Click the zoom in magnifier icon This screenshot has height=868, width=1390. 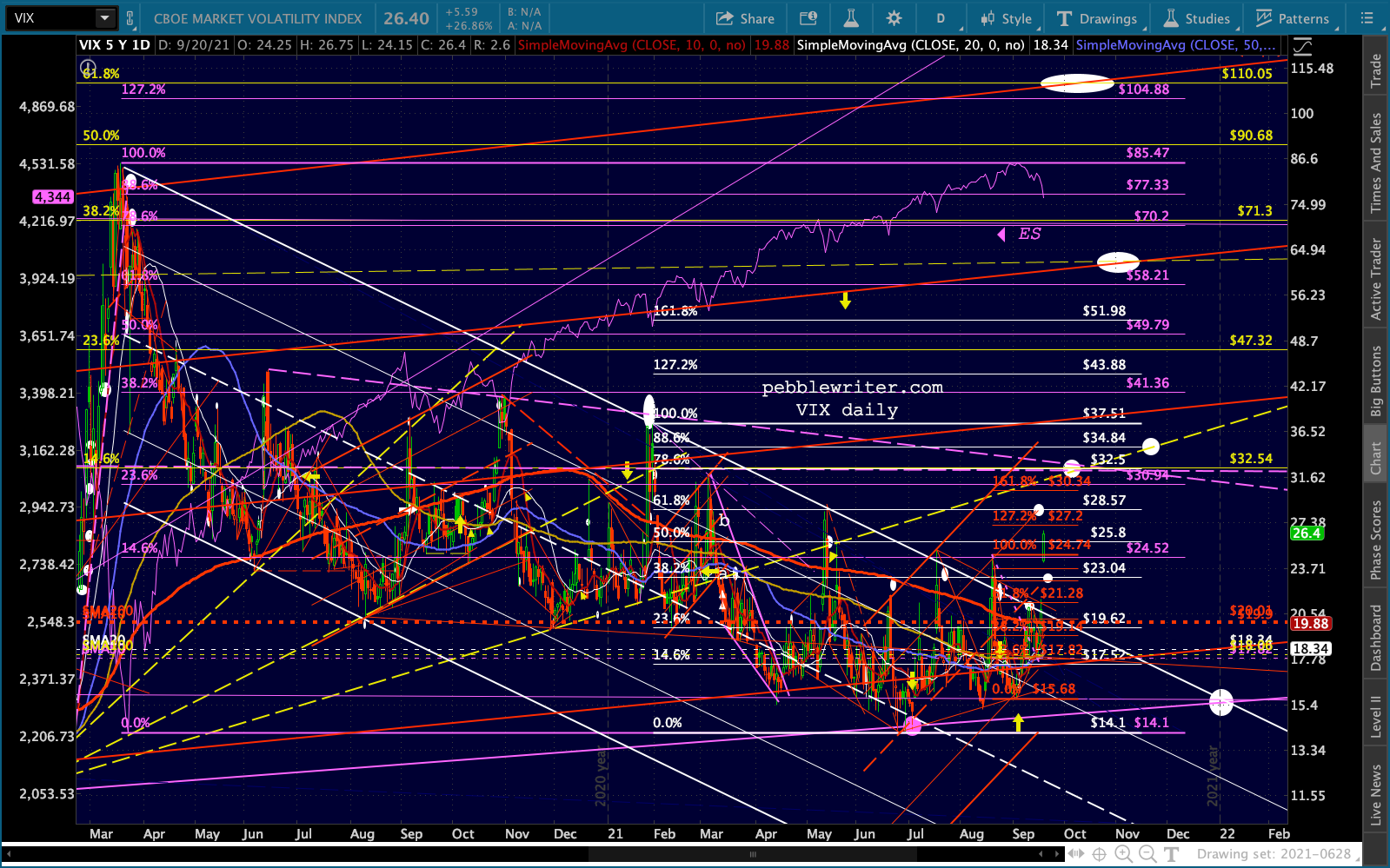(1123, 854)
